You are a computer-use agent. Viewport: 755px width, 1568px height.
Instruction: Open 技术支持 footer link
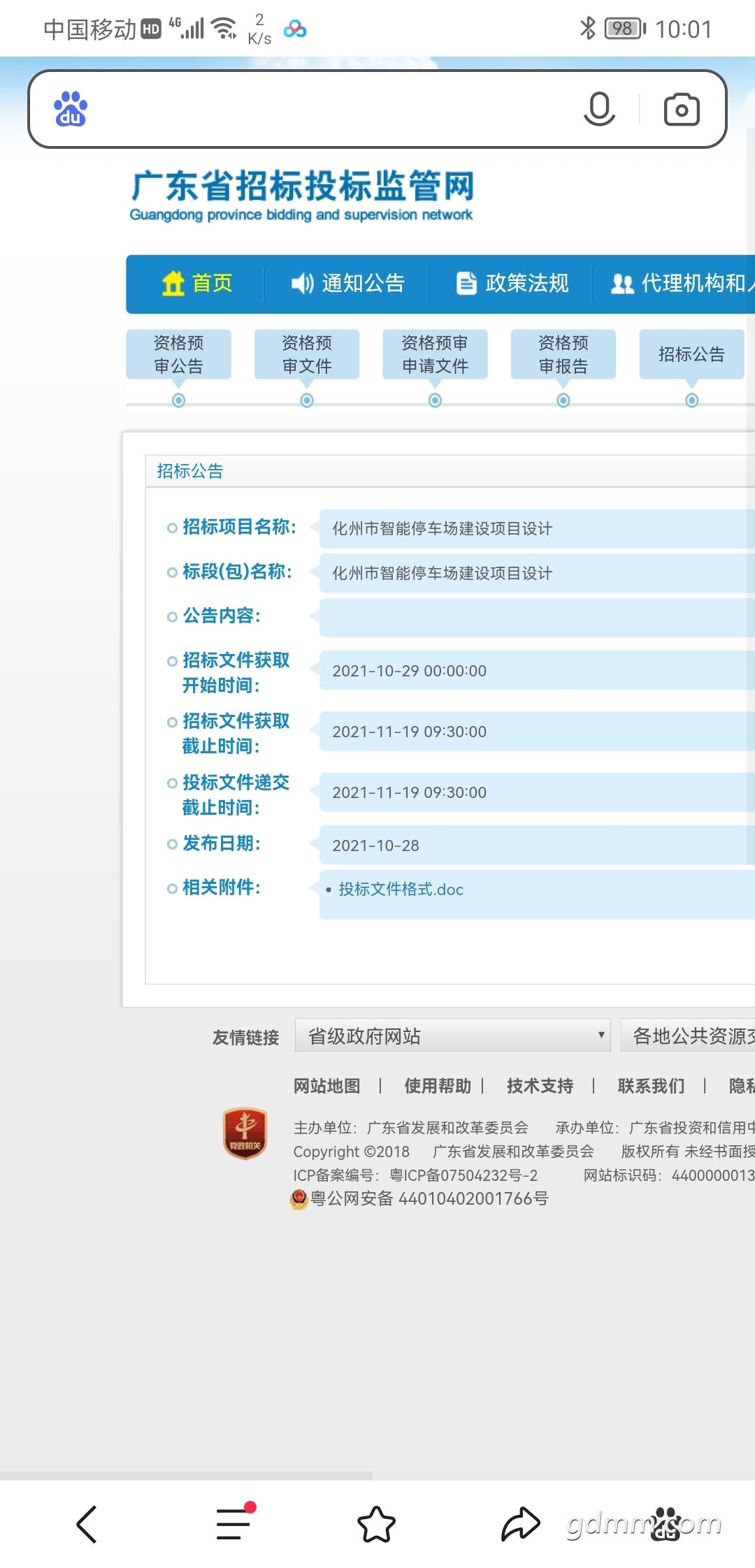tap(540, 1086)
